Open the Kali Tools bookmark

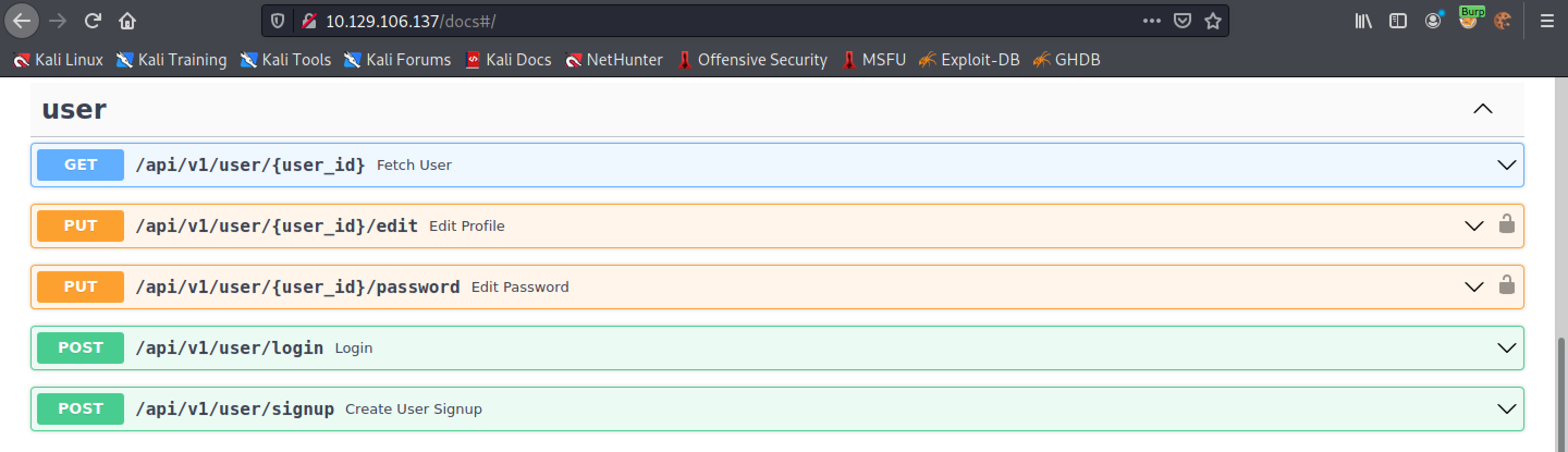point(285,60)
